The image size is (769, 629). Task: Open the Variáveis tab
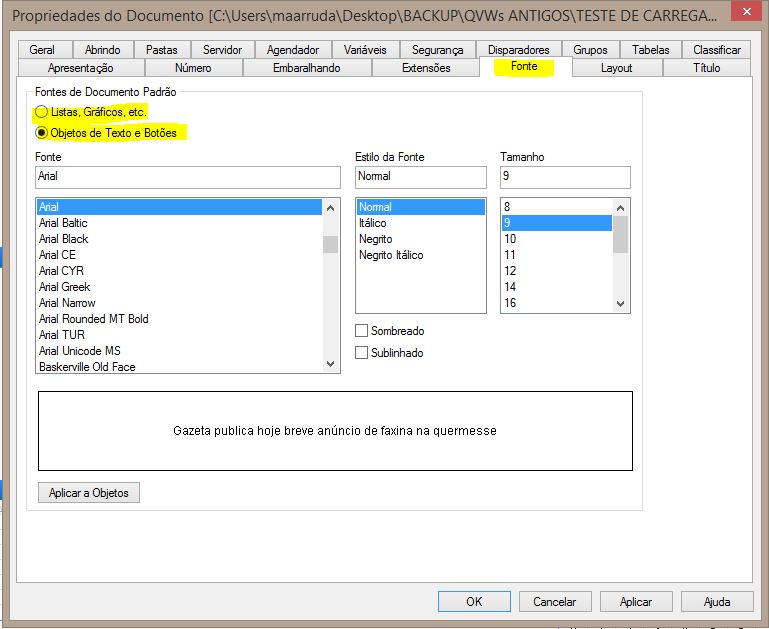click(x=364, y=50)
